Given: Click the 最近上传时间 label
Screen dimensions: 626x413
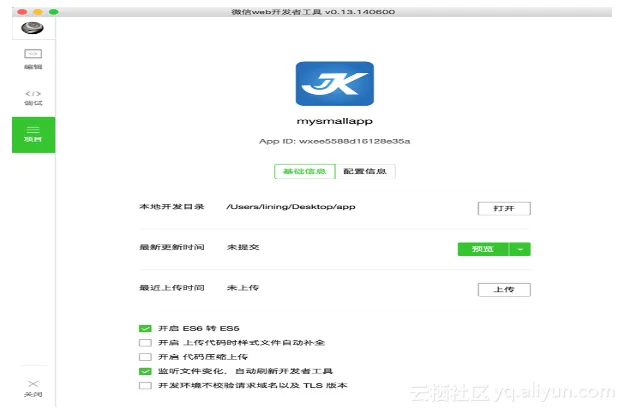Looking at the screenshot, I should [172, 288].
